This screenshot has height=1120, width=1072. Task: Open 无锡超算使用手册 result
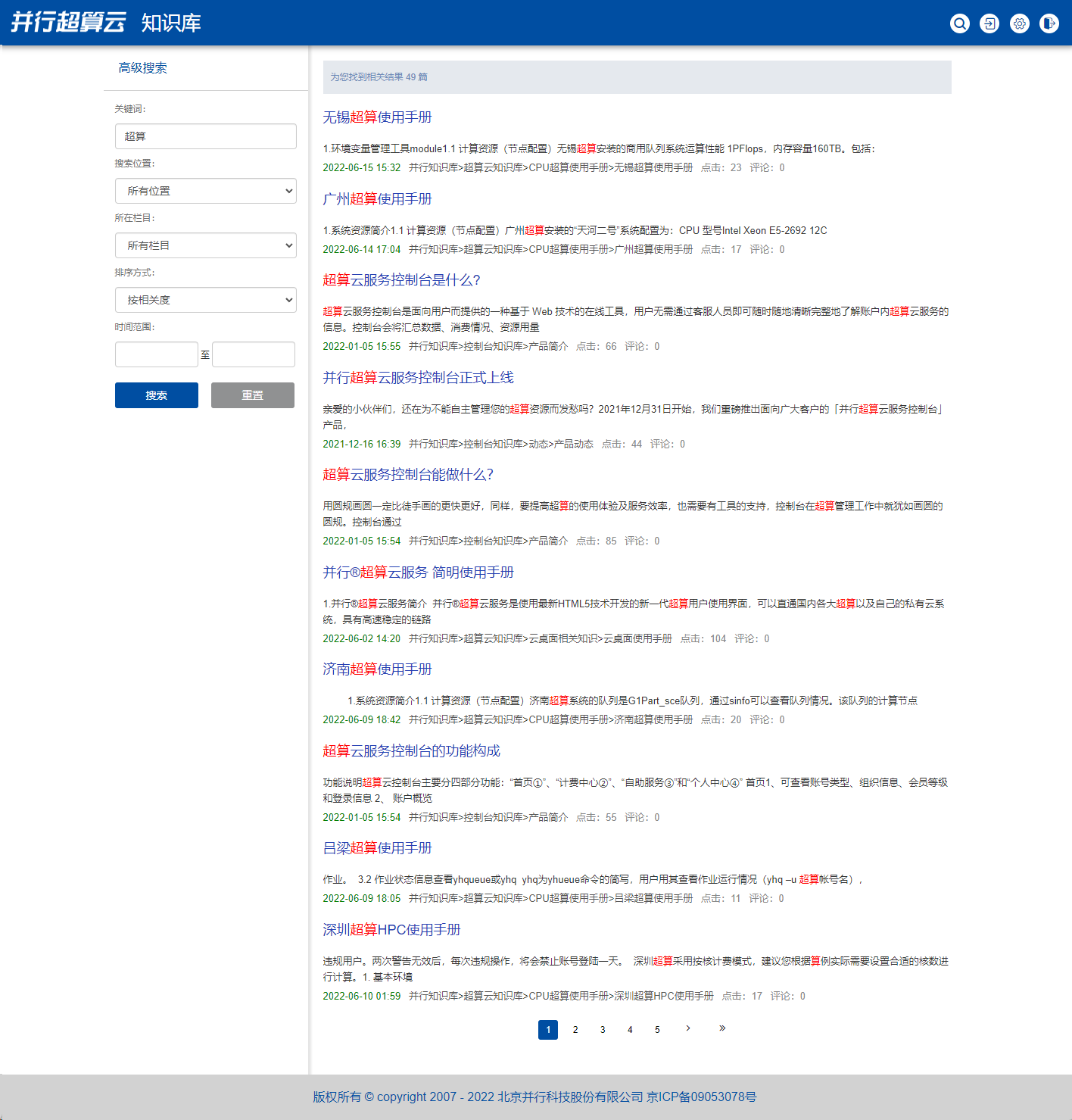[377, 117]
